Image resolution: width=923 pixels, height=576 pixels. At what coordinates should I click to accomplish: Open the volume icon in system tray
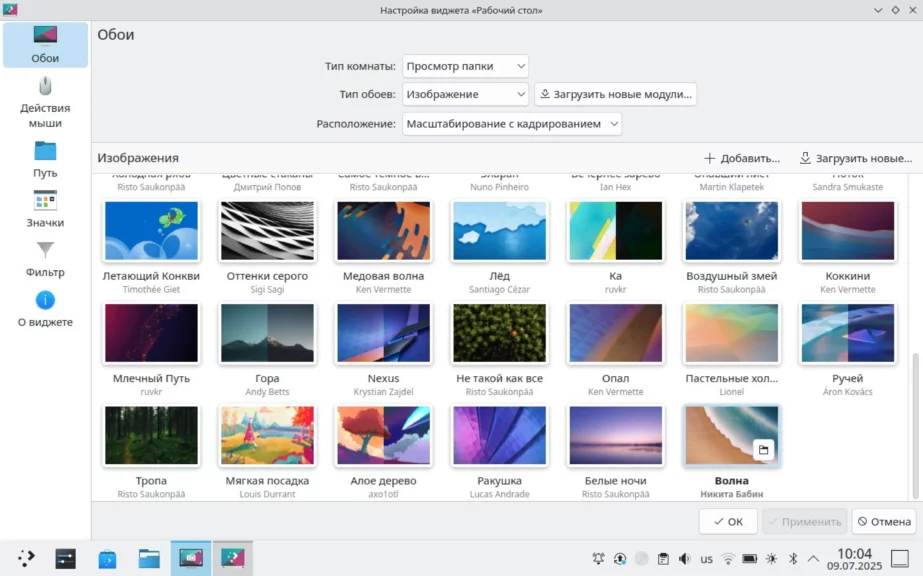click(685, 559)
